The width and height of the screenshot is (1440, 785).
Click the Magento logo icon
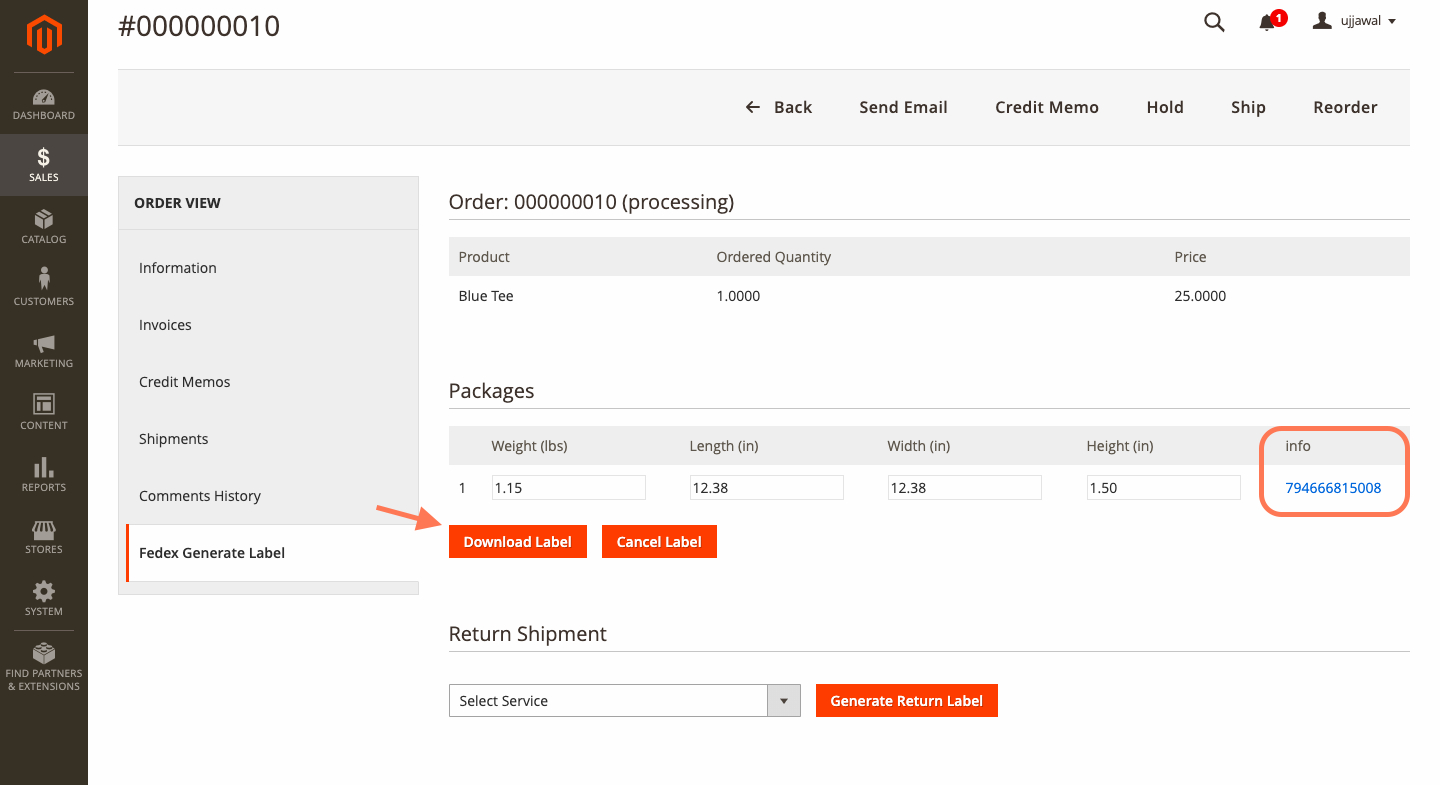pyautogui.click(x=44, y=33)
